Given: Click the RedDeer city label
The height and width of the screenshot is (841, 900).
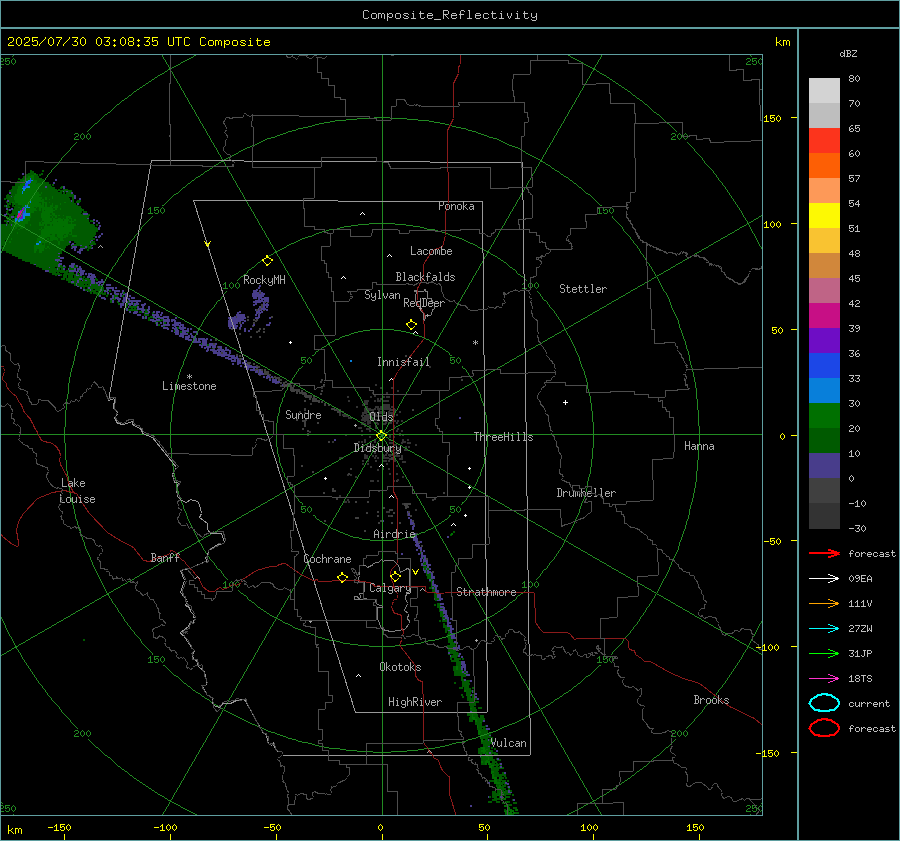Looking at the screenshot, I should (424, 303).
